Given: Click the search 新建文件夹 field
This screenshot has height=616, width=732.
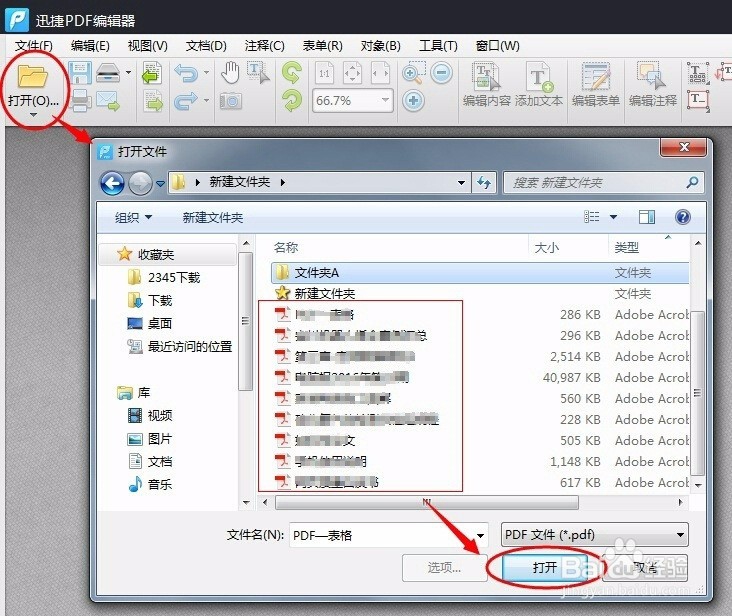Looking at the screenshot, I should pyautogui.click(x=603, y=182).
